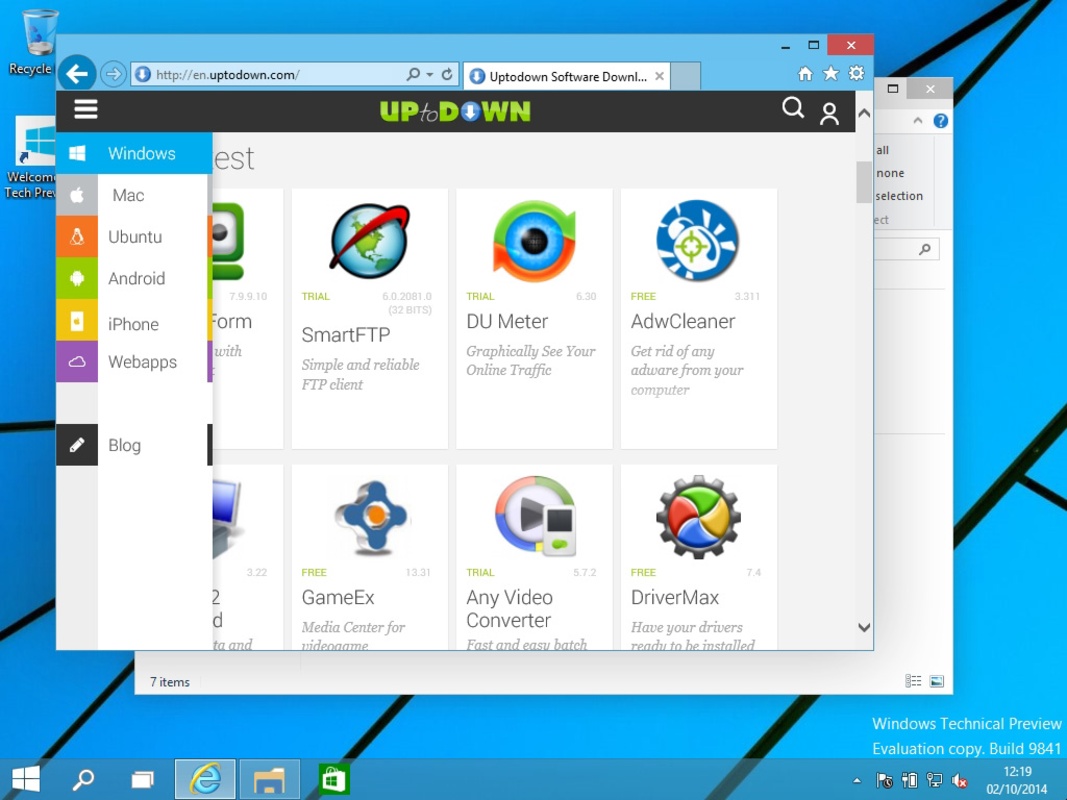Viewport: 1067px width, 800px height.
Task: Open the iPhone section on Uptodown
Action: 133,324
